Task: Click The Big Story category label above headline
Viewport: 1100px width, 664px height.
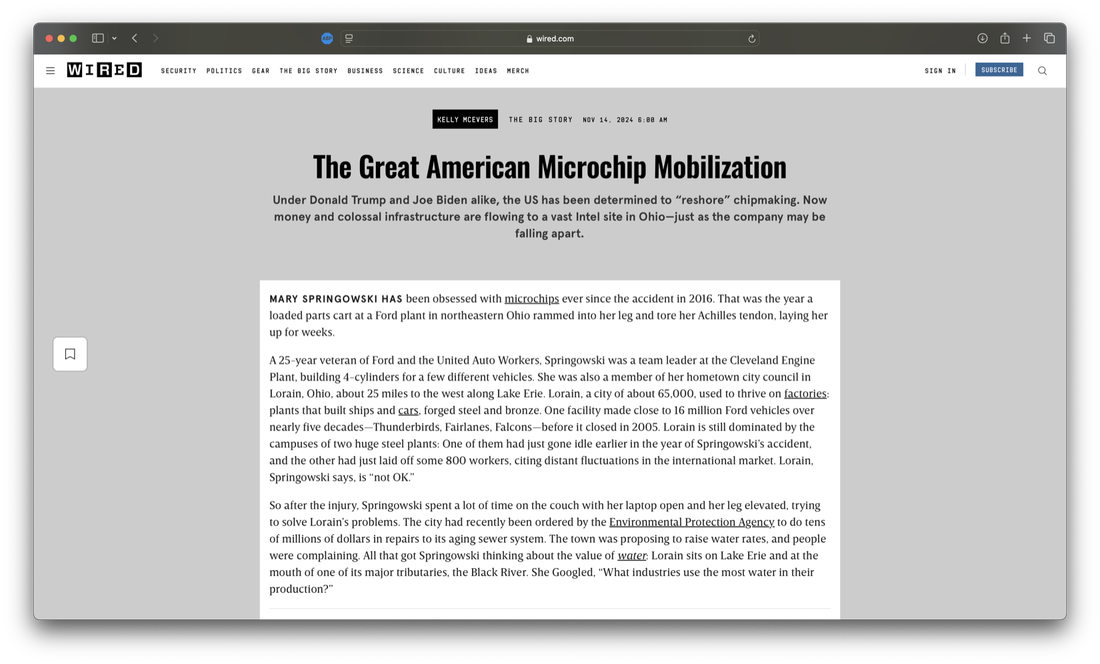Action: click(x=540, y=120)
